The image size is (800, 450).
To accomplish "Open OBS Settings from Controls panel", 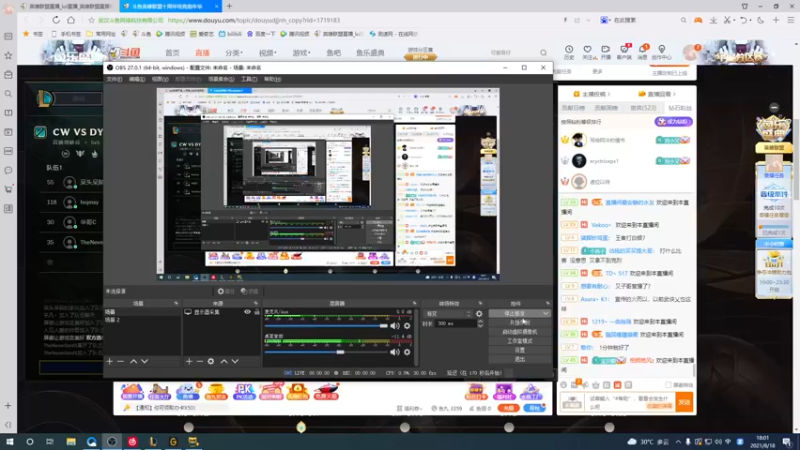I will pyautogui.click(x=519, y=350).
